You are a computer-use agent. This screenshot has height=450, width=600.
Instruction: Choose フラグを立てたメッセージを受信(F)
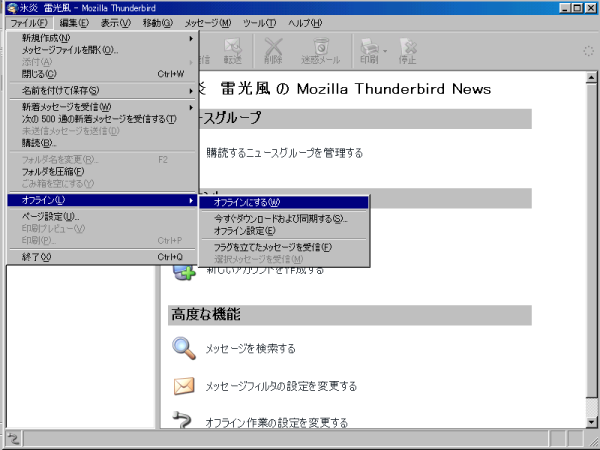pos(284,247)
